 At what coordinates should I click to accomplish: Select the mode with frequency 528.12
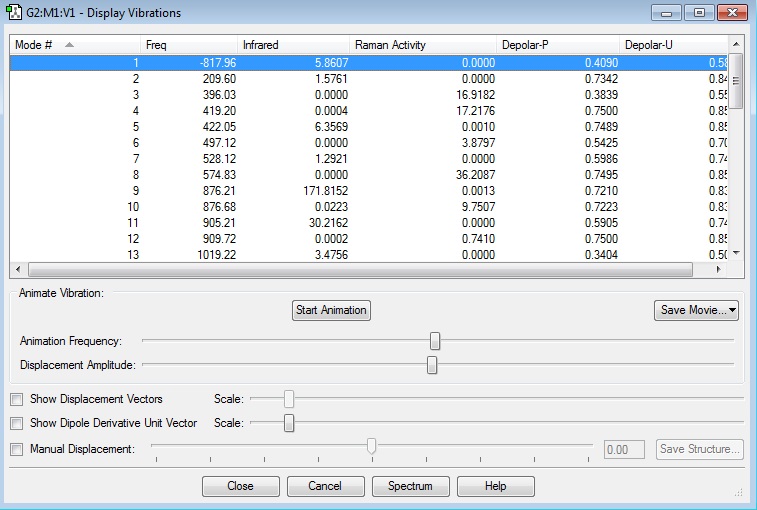(369, 158)
